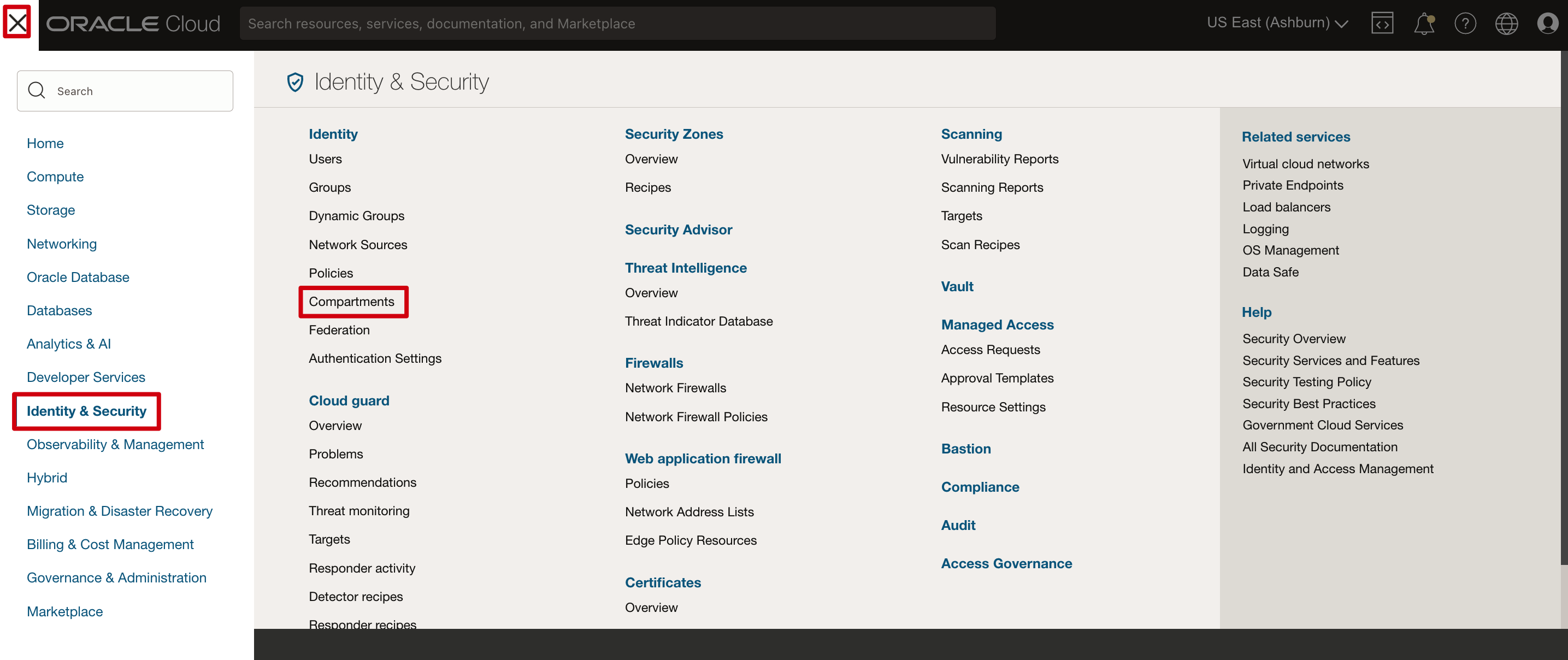Open the Vault section link
The height and width of the screenshot is (660, 1568).
957,286
